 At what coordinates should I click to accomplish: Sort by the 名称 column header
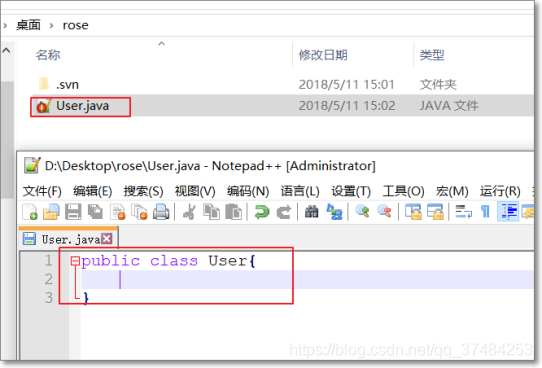pos(48,55)
